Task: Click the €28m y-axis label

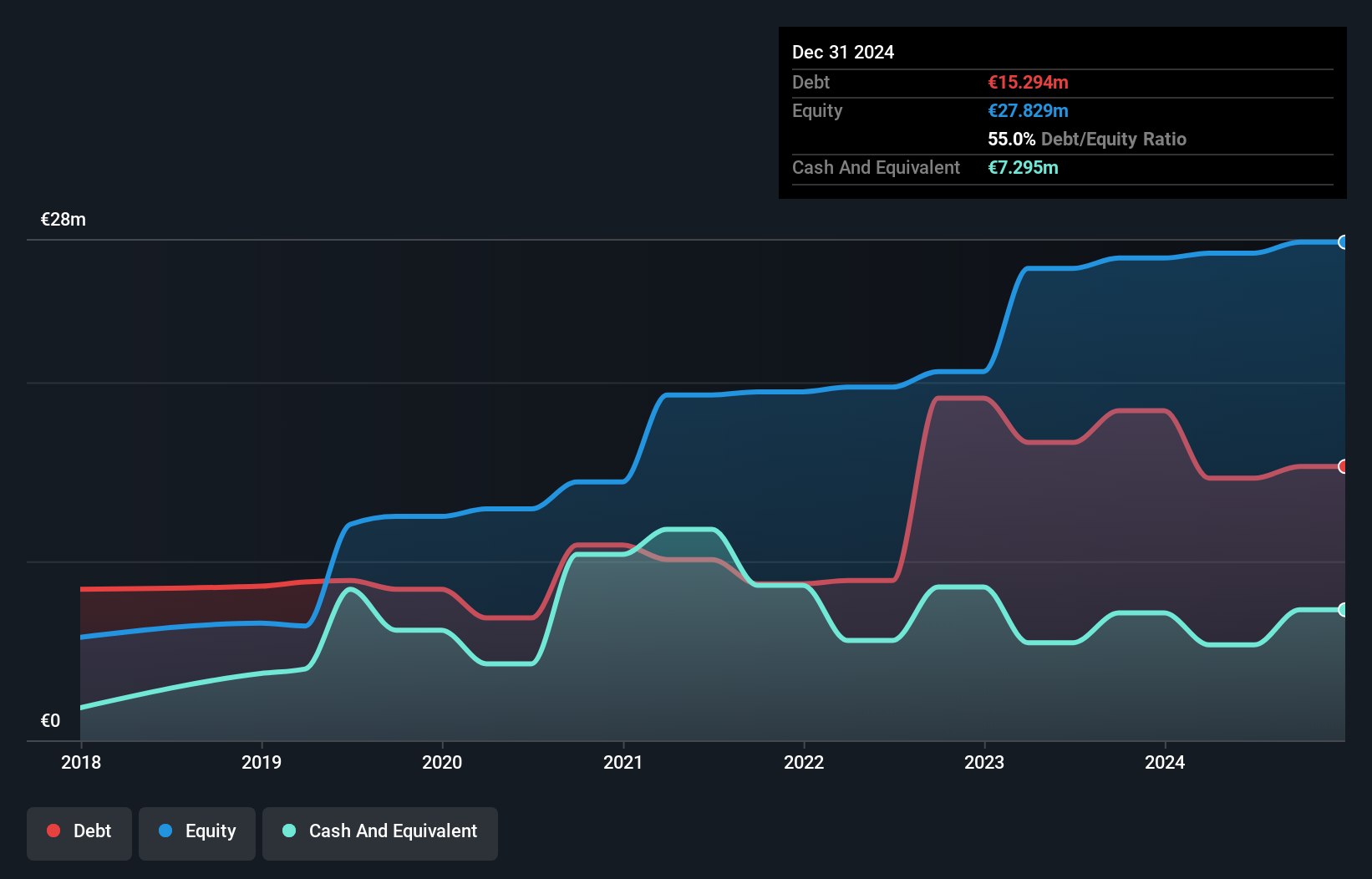Action: [x=64, y=220]
